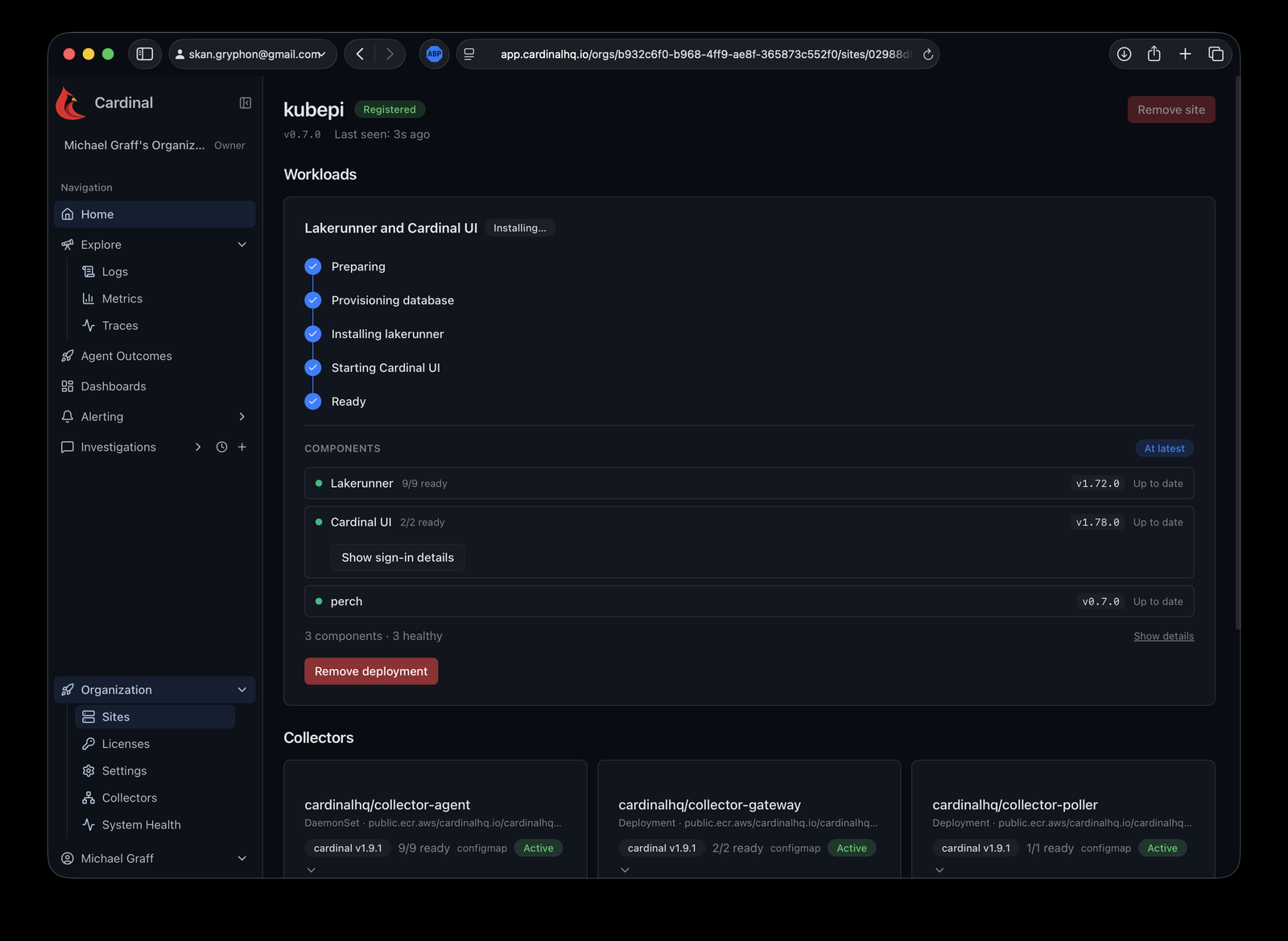
Task: Click Show sign-in details button
Action: coord(398,558)
